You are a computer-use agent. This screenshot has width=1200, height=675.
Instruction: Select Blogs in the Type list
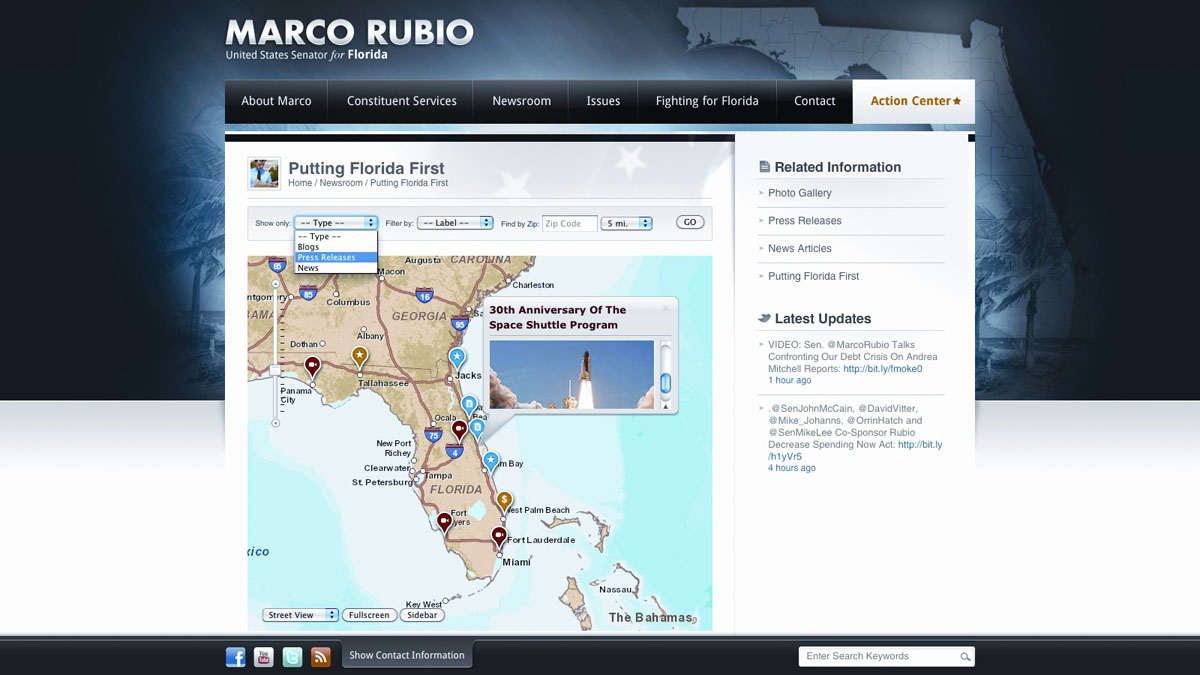tap(336, 247)
